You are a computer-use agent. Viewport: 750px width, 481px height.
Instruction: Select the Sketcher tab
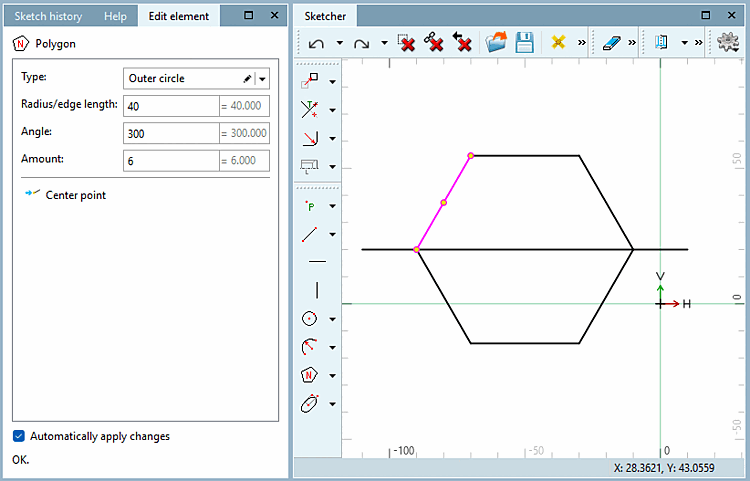(325, 16)
